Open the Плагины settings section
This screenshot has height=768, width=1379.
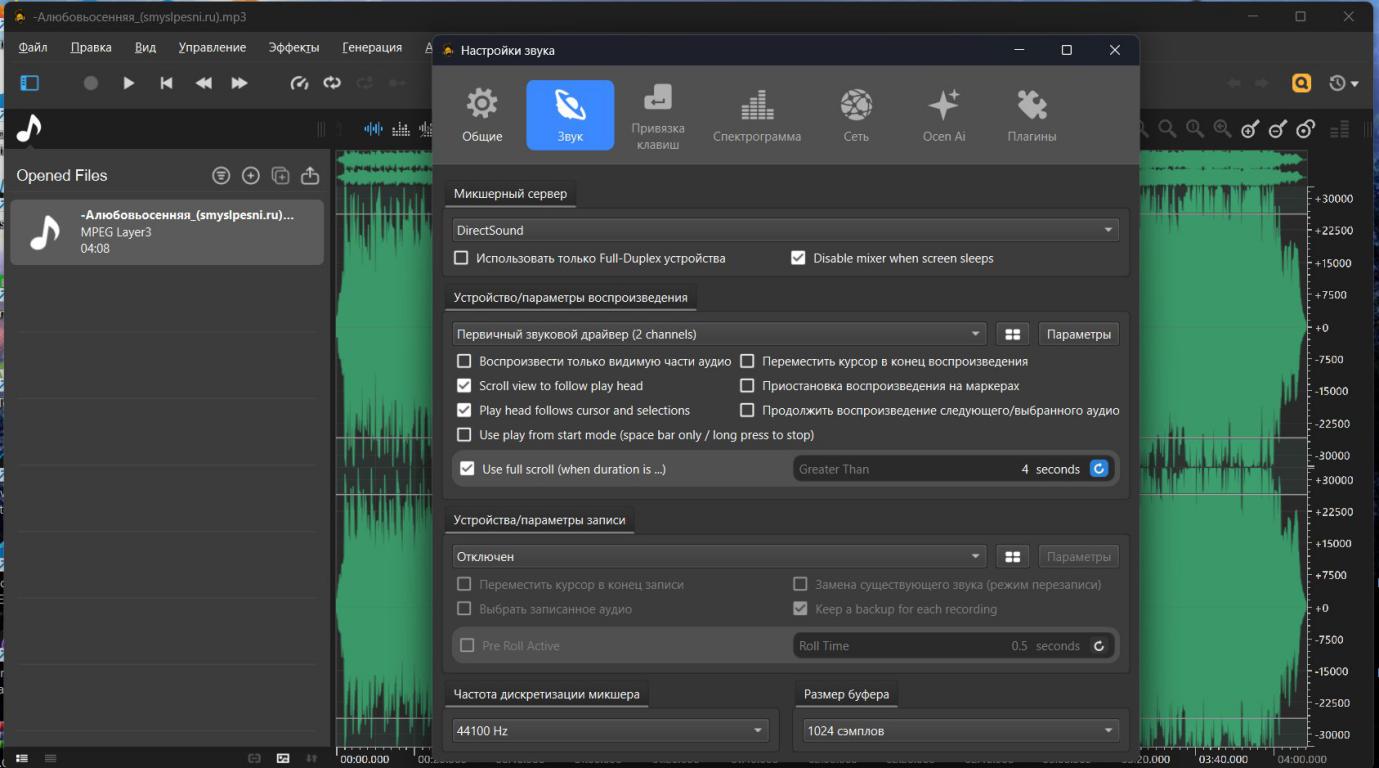click(x=1031, y=115)
